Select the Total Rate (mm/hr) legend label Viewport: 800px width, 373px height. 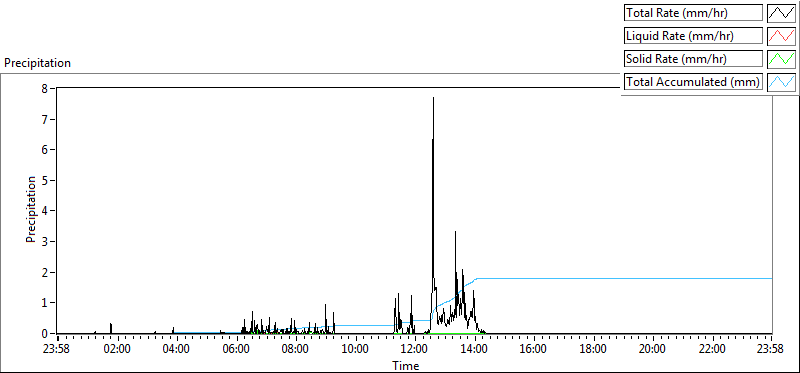coord(693,13)
